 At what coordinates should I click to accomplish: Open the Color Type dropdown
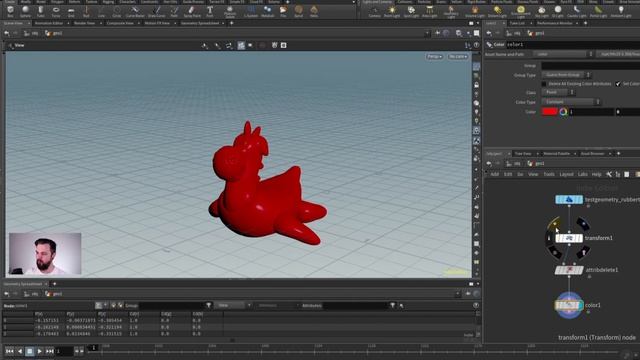tap(571, 102)
